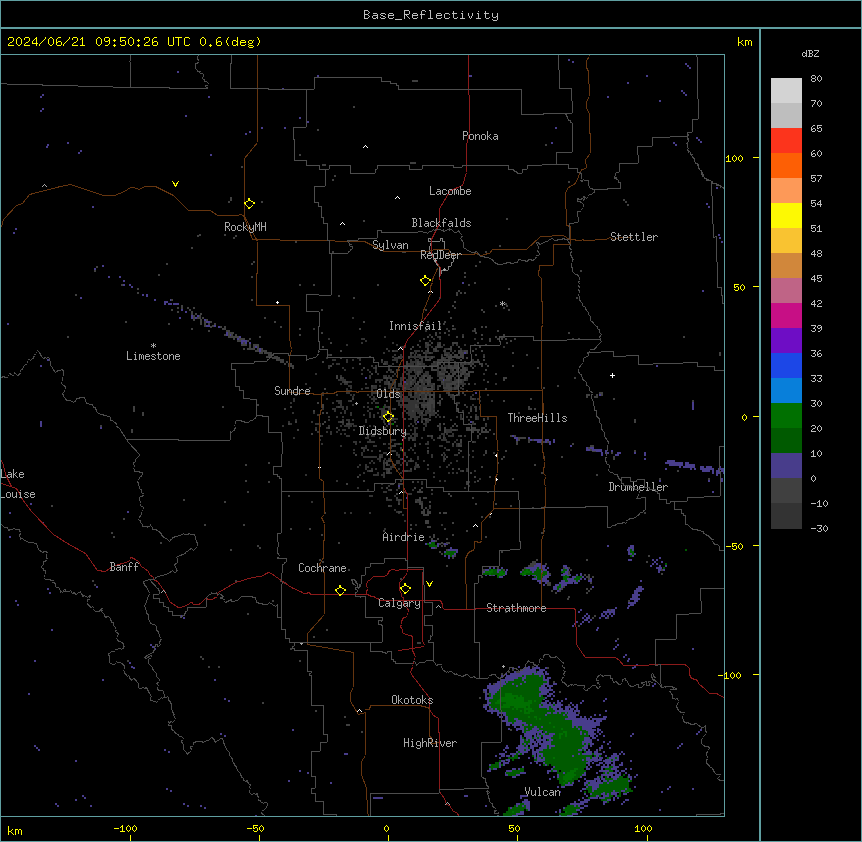
Task: Click the Drumheller town label
Action: click(638, 487)
